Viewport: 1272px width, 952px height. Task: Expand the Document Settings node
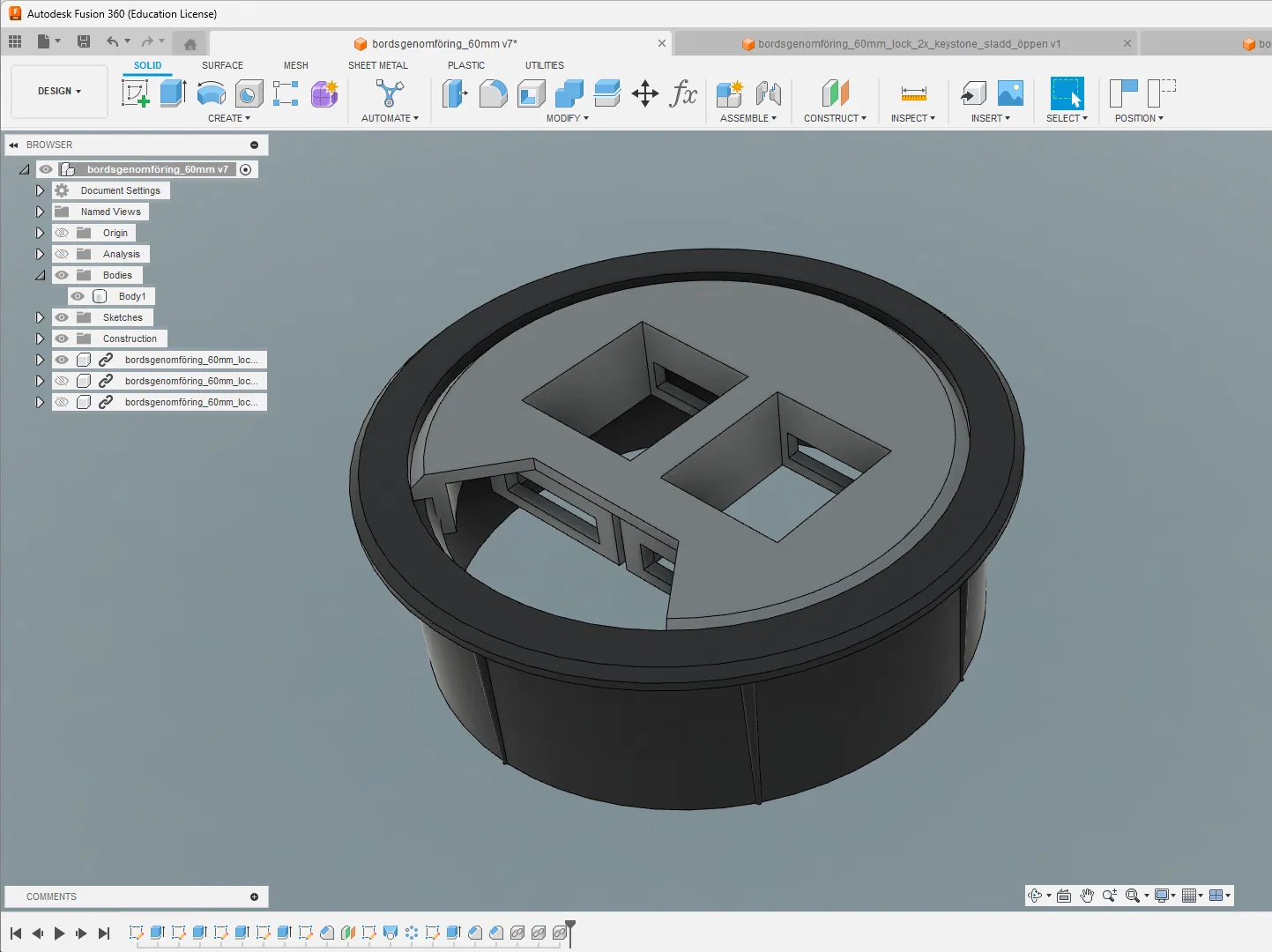(x=40, y=190)
